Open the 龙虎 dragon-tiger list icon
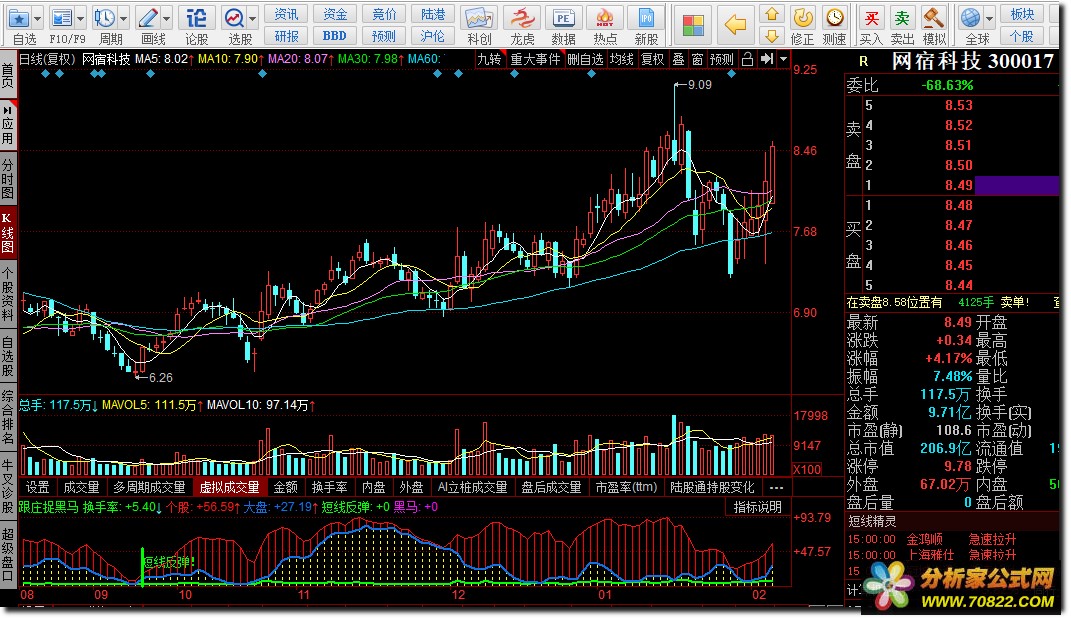Image resolution: width=1071 pixels, height=618 pixels. click(x=523, y=18)
